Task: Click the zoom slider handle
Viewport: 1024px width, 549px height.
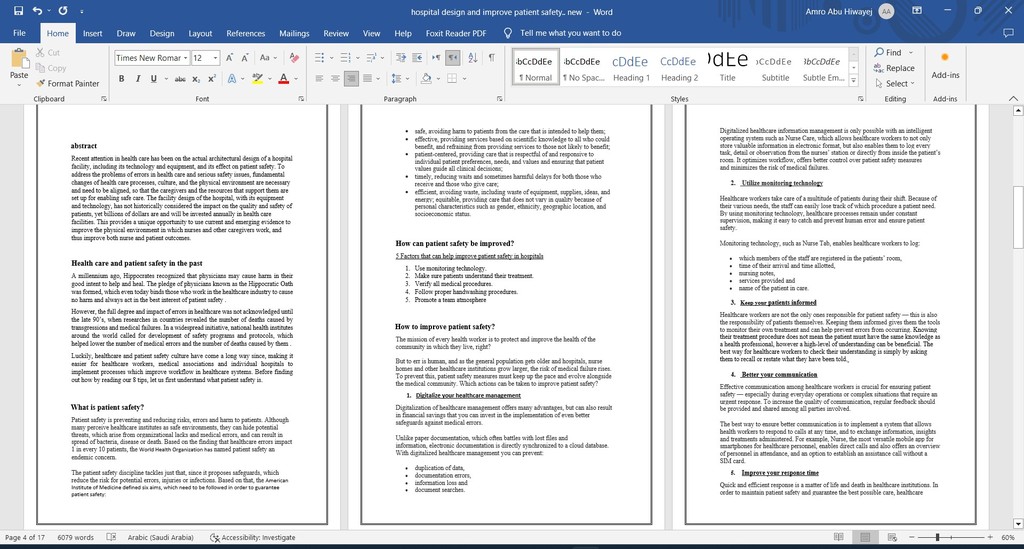Action: (x=937, y=537)
